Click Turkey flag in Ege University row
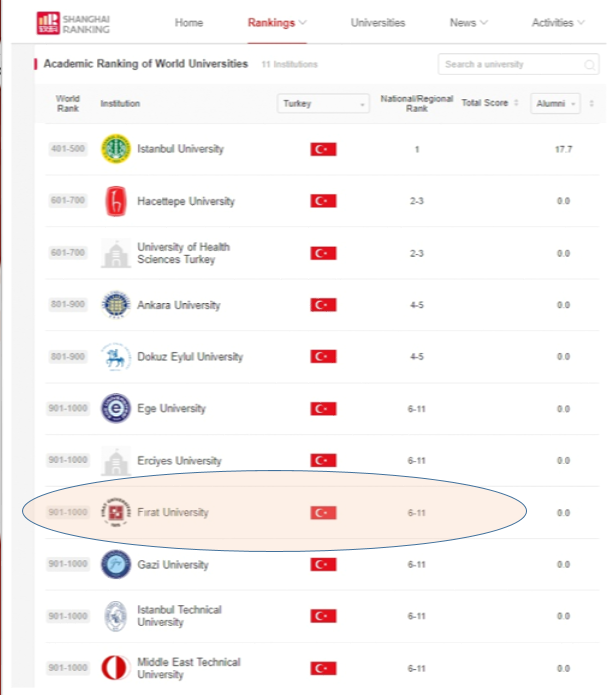 [x=323, y=409]
